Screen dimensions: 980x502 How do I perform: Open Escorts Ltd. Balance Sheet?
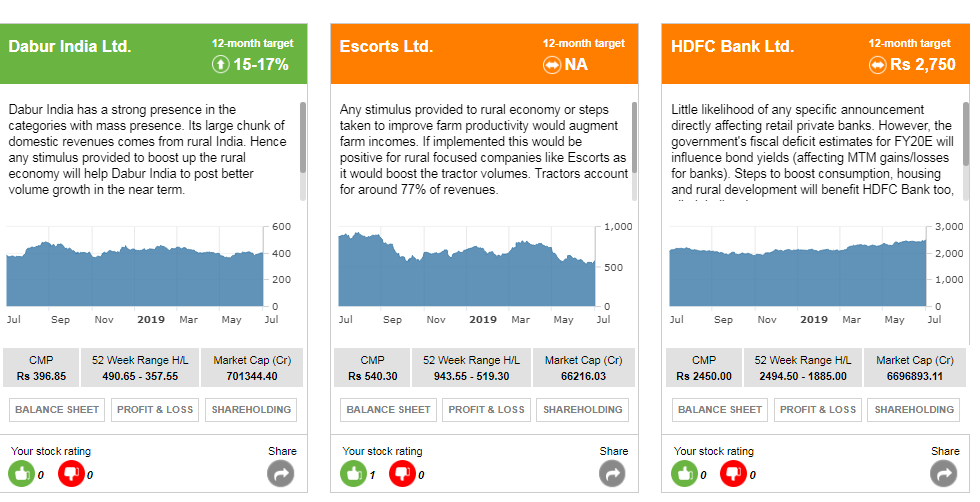click(388, 410)
